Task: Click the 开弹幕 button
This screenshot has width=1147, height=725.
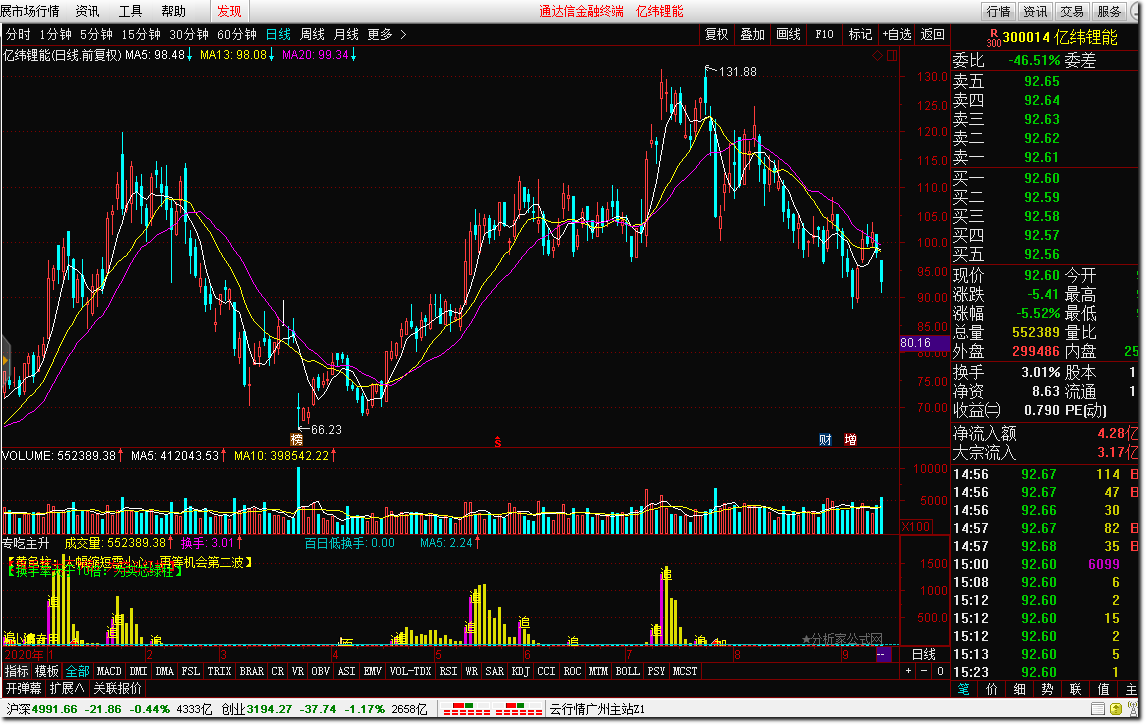Action: (24, 688)
